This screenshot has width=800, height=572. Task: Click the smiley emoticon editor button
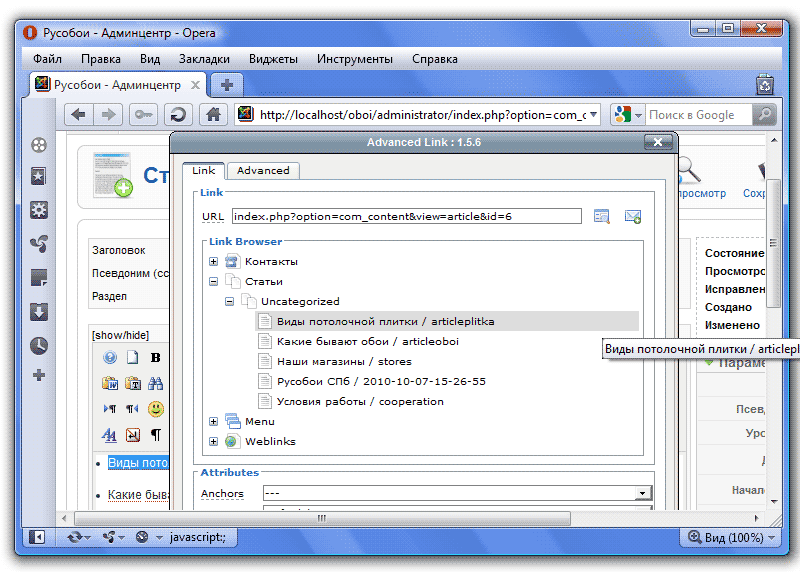156,409
